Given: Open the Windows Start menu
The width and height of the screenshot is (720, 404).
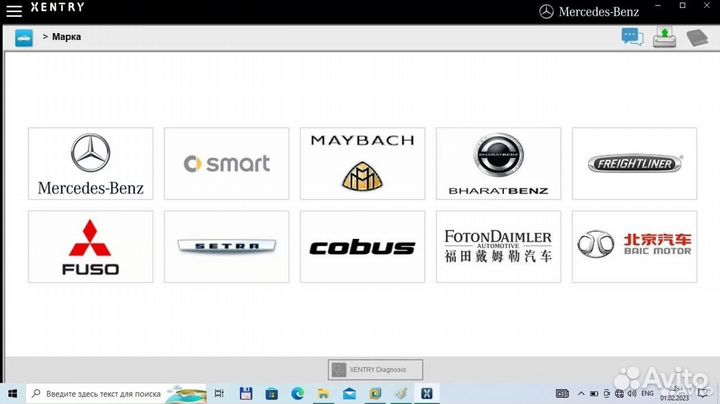Looking at the screenshot, I should pos(12,393).
